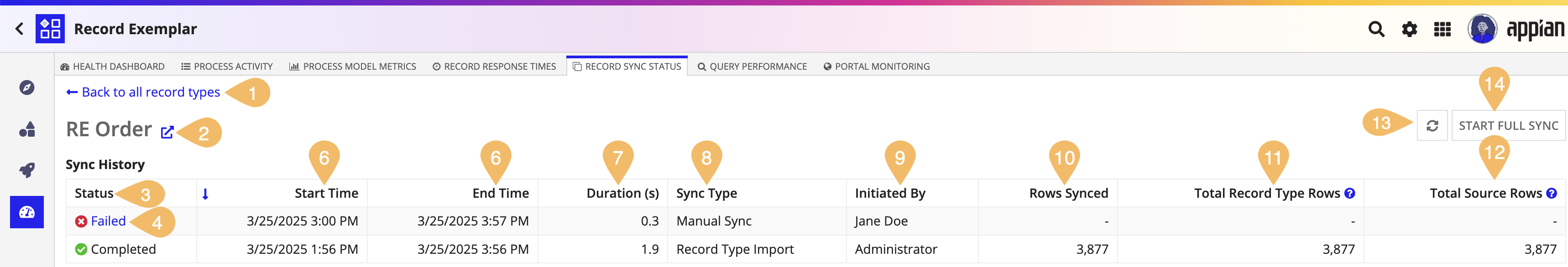This screenshot has width=1568, height=267.
Task: Switch to Record Response Times tab
Action: click(x=494, y=66)
